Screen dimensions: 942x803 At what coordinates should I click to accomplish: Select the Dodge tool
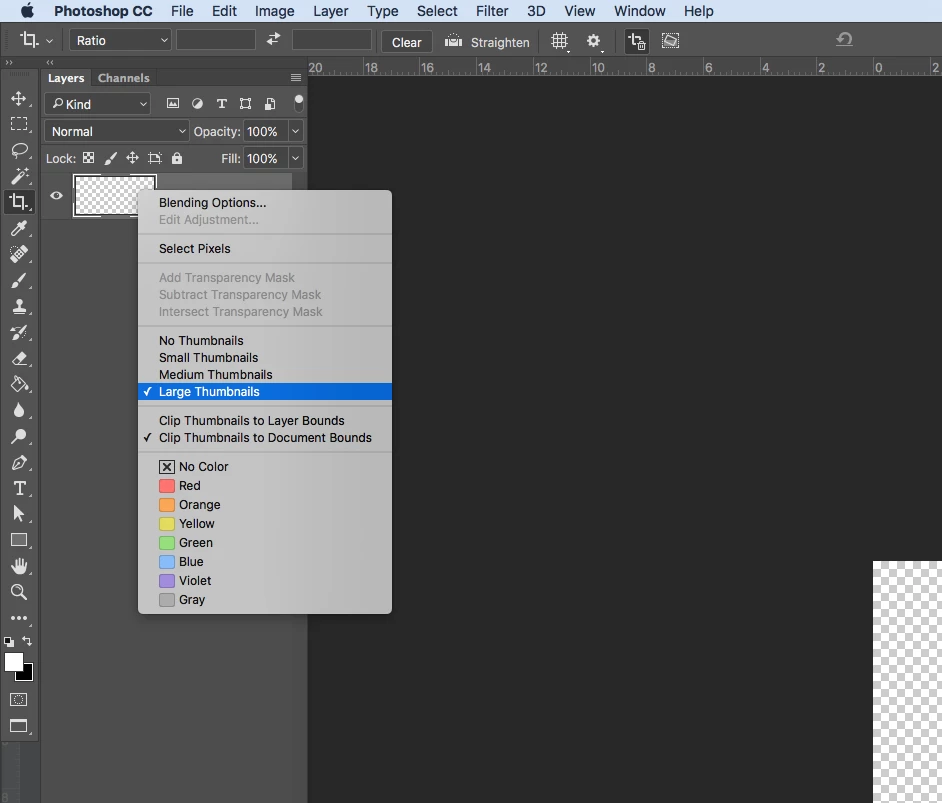19,437
